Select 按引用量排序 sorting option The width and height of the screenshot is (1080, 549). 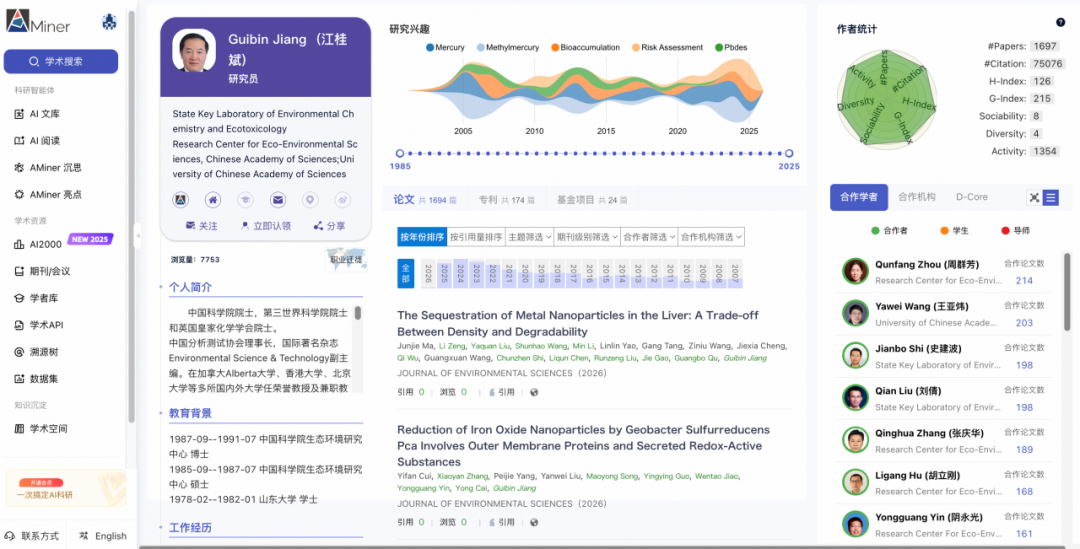click(476, 237)
